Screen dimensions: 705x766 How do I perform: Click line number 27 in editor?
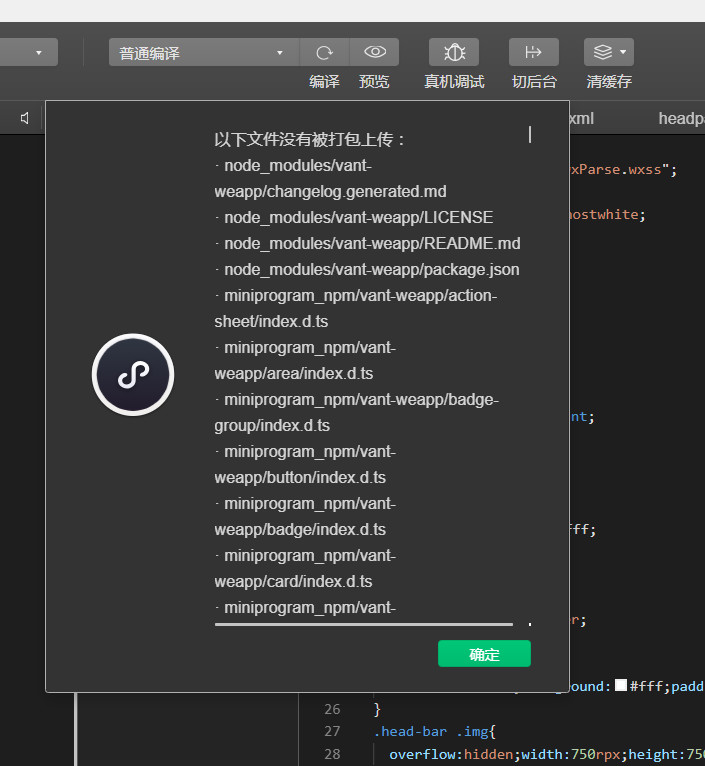tap(332, 731)
